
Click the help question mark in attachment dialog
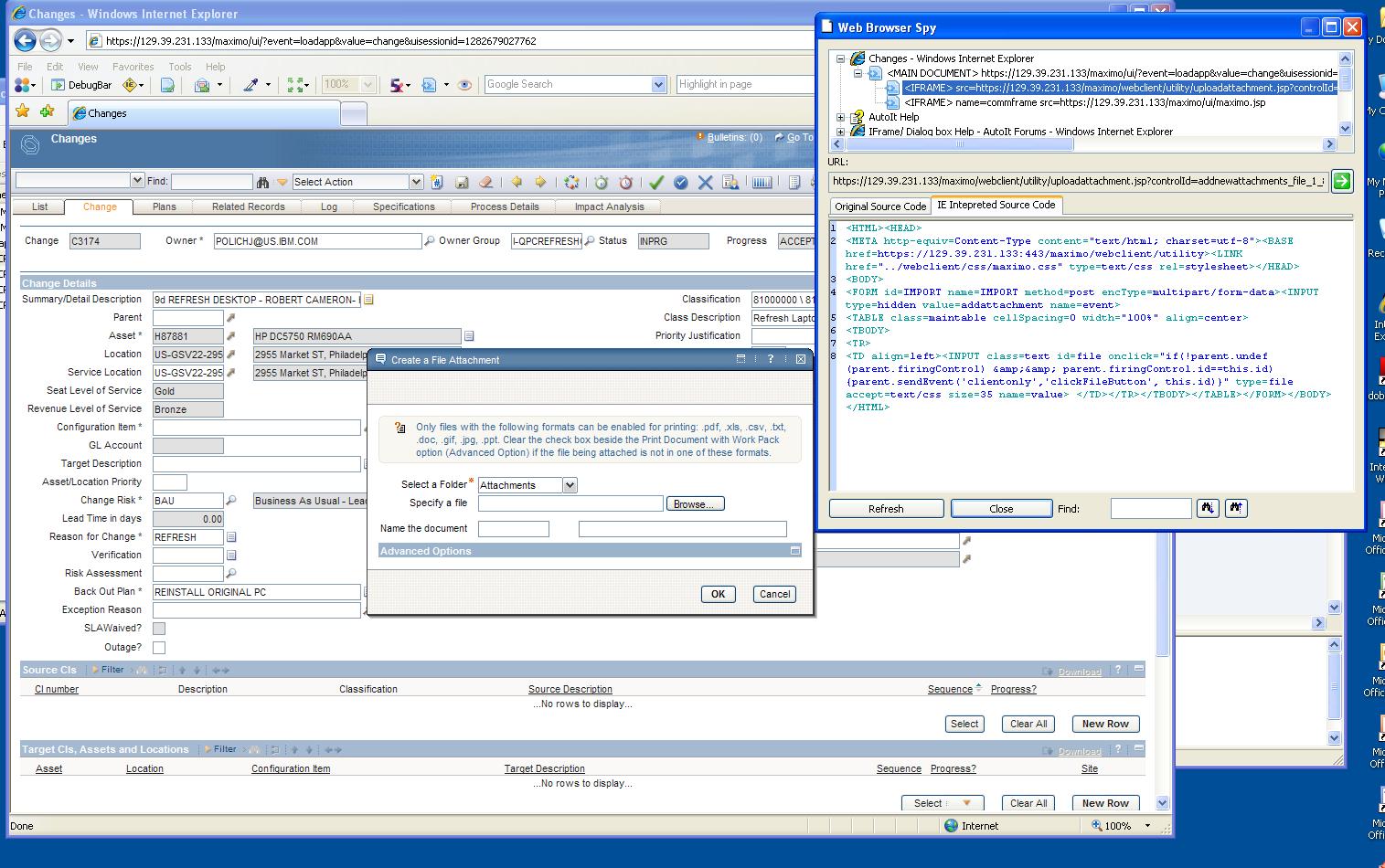pyautogui.click(x=770, y=359)
